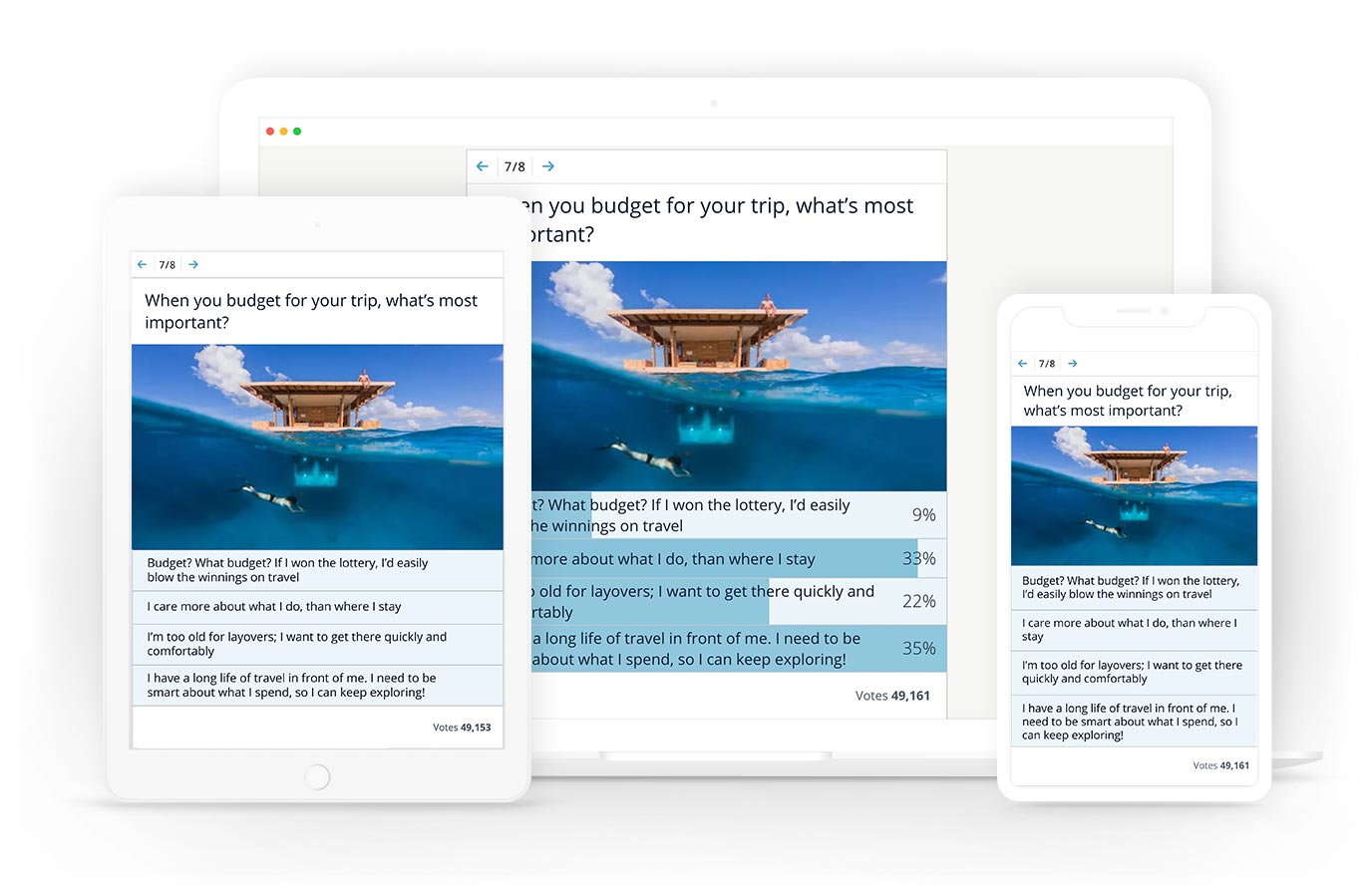1372x885 pixels.
Task: Click the 9% lottery result bar on the laptop
Action: coord(738,515)
